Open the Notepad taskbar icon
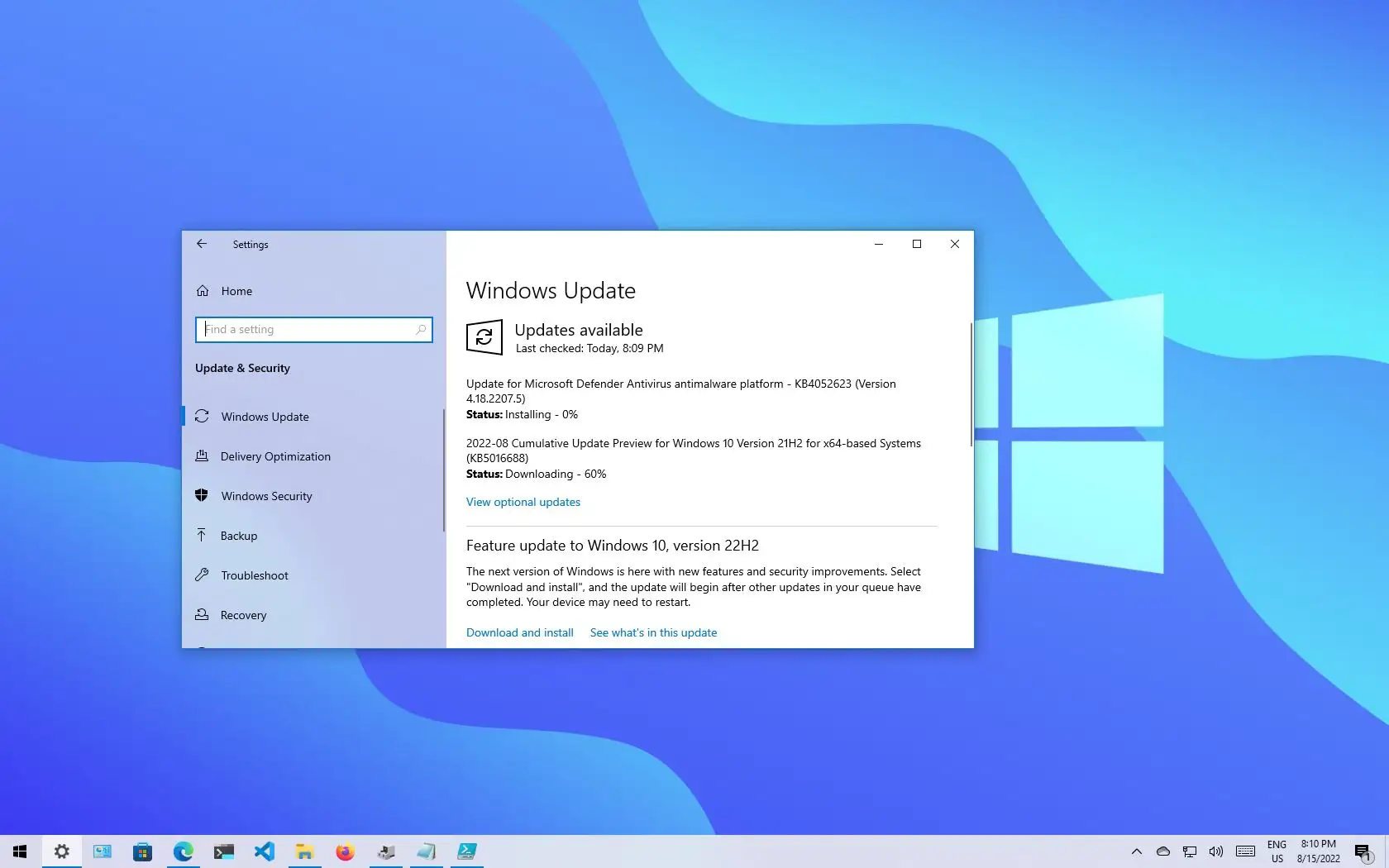The width and height of the screenshot is (1389, 868). 426,851
